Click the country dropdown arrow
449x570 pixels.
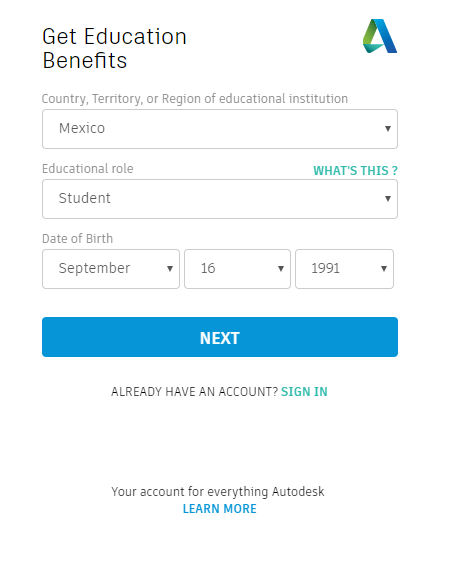coord(388,129)
